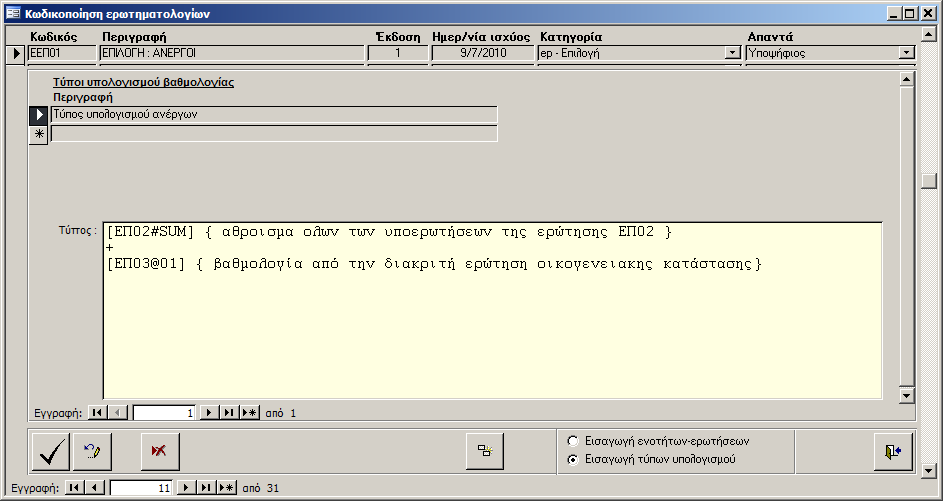Screen dimensions: 943x501
Task: Select row 'Τύπος υπολογισμού ανέργων' record selector
Action: tap(38, 115)
